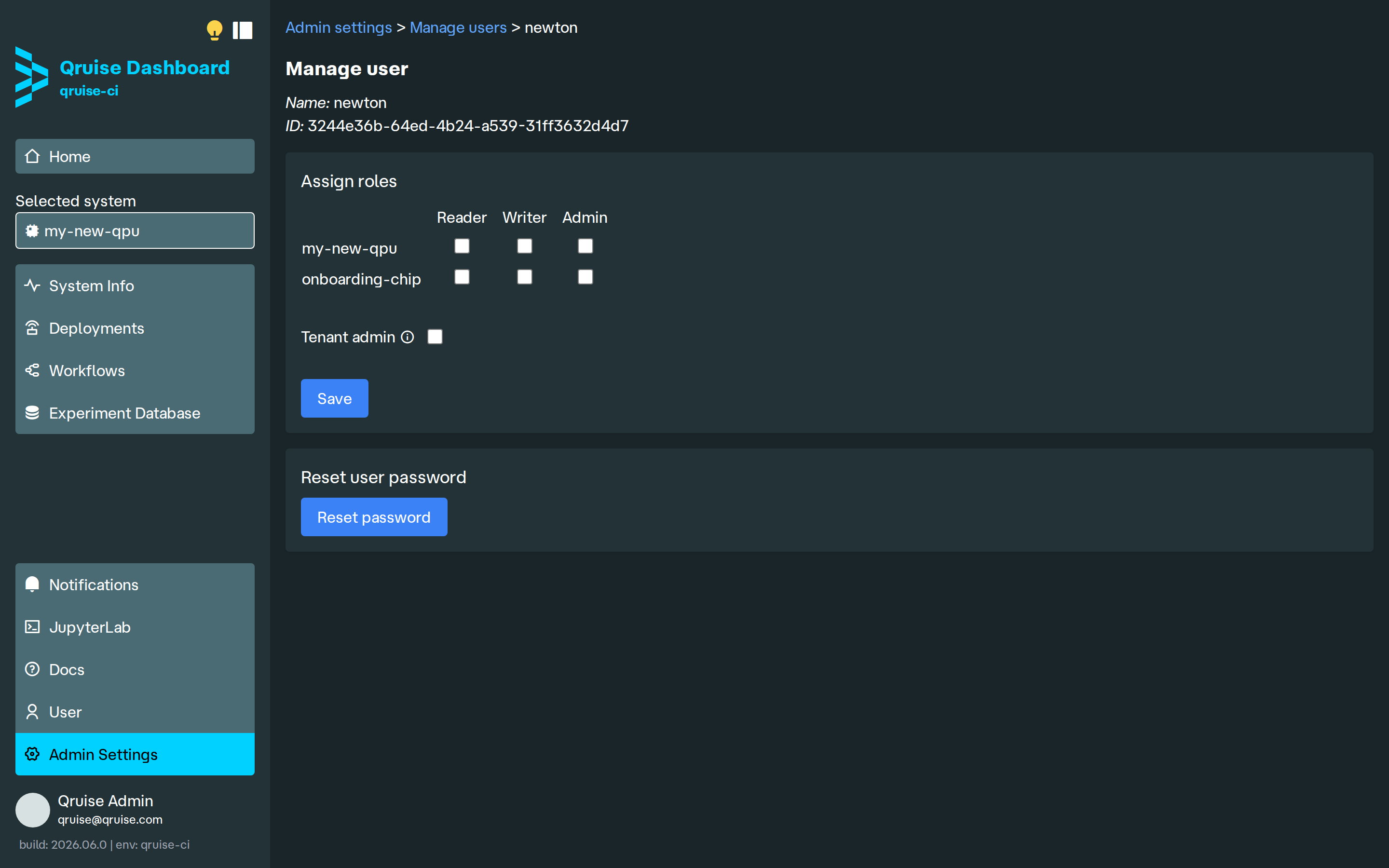
Task: Click the chip icon in selected system box
Action: click(32, 231)
